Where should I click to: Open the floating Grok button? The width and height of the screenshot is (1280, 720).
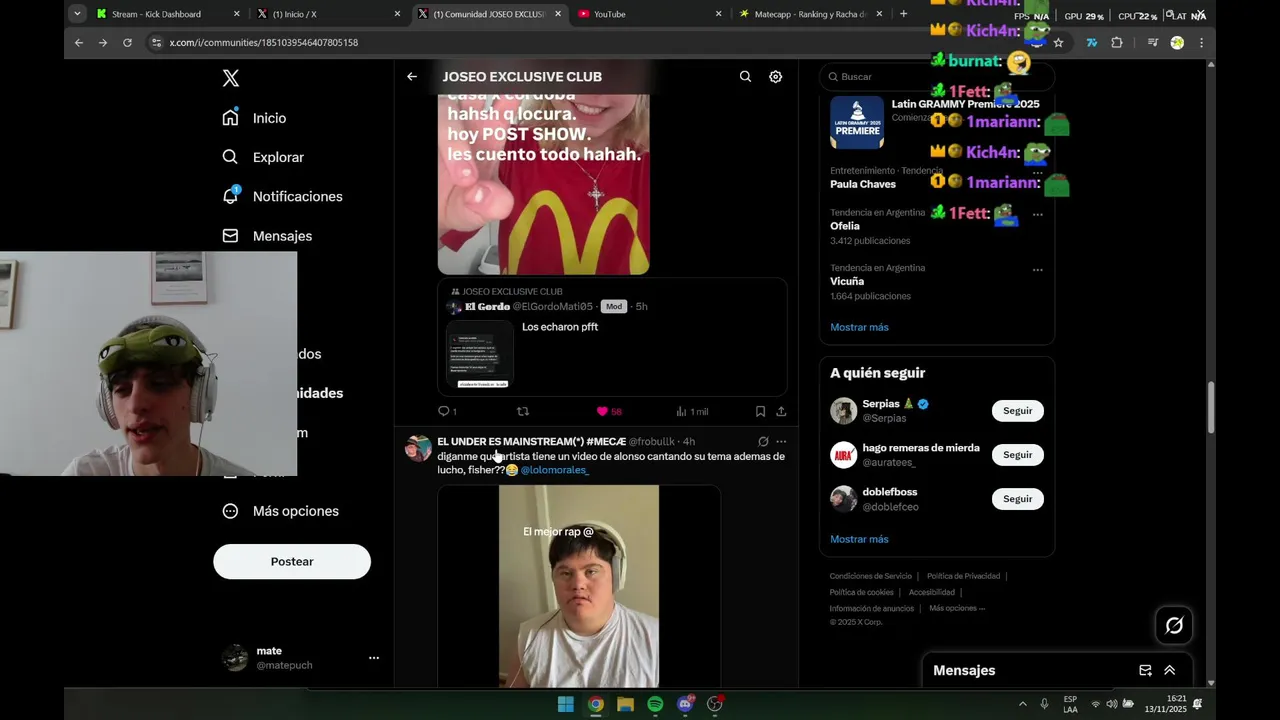coord(1174,625)
